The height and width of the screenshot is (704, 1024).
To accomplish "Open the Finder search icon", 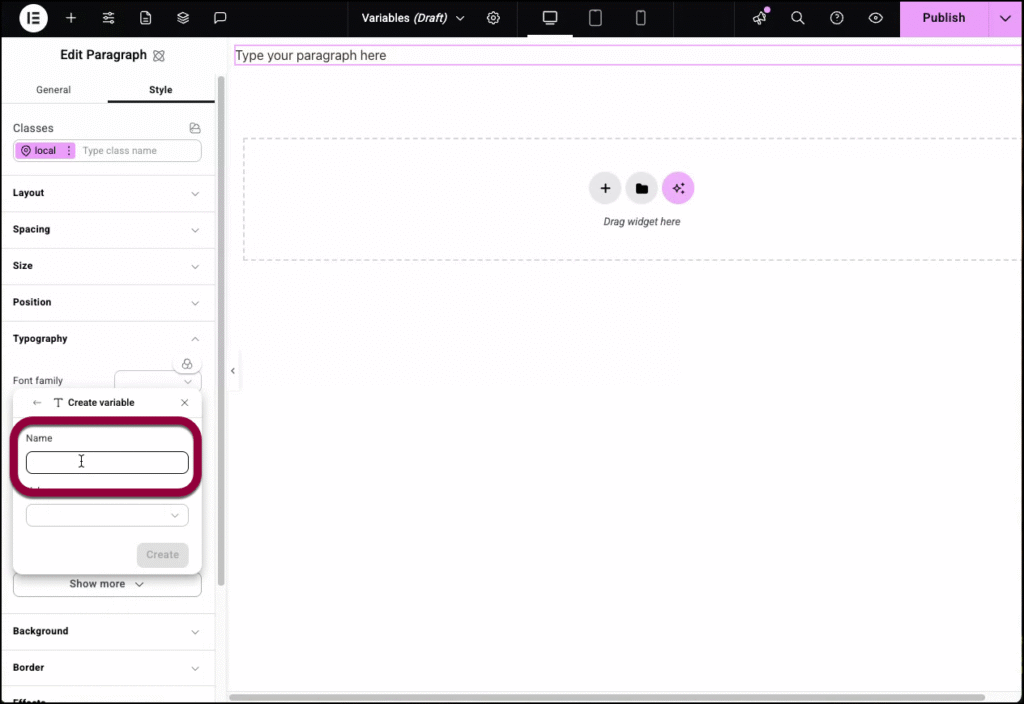I will (x=798, y=18).
